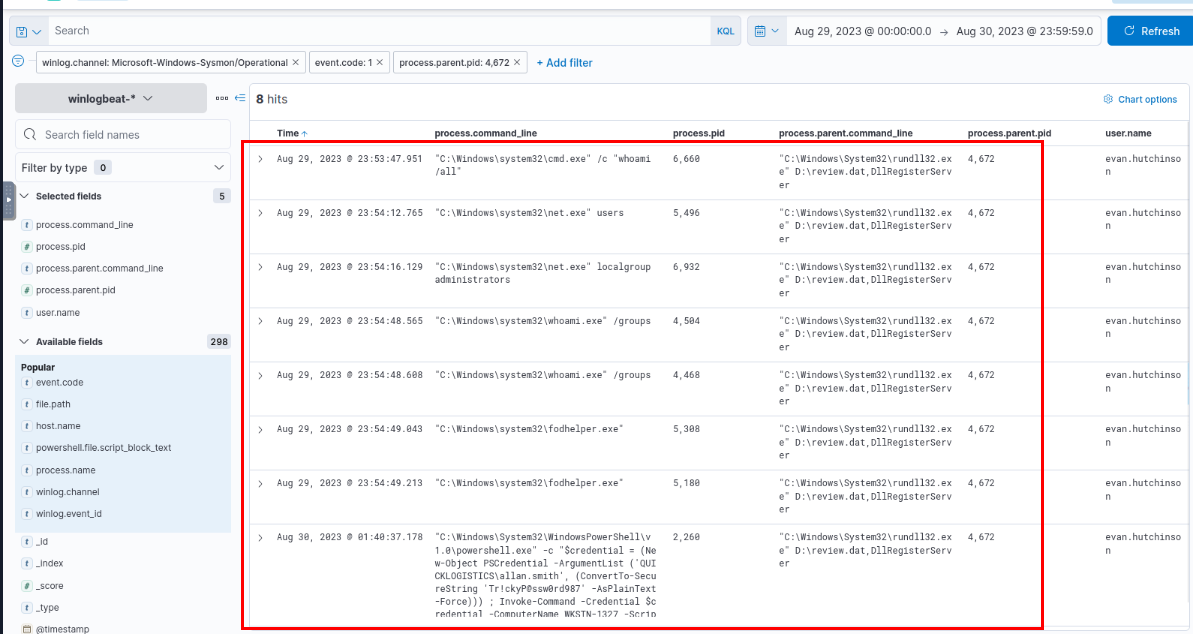Viewport: 1193px width, 634px height.
Task: Click the Refresh button
Action: tap(1151, 31)
